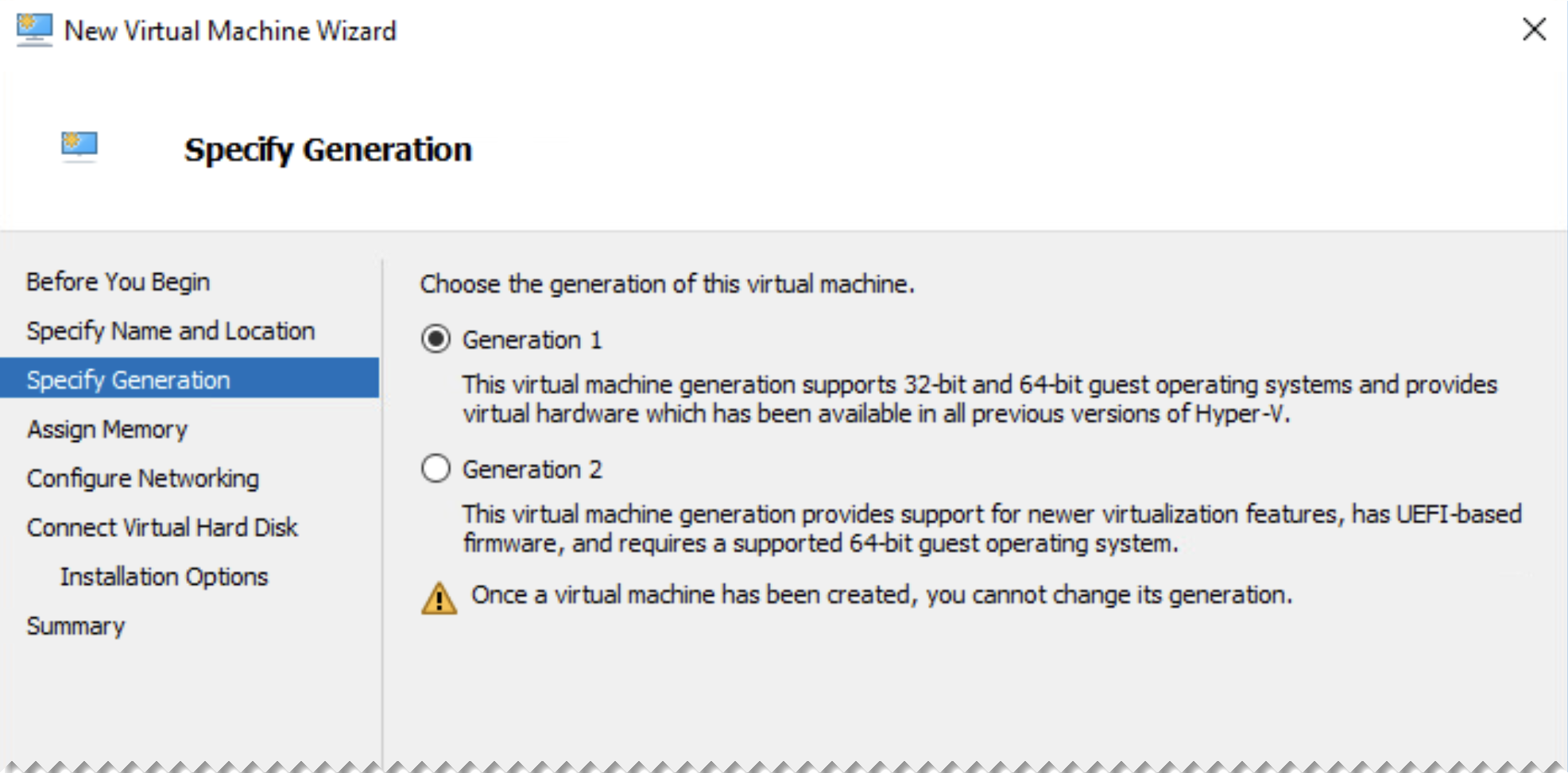Click the warning triangle icon
1568x773 pixels.
[x=439, y=597]
